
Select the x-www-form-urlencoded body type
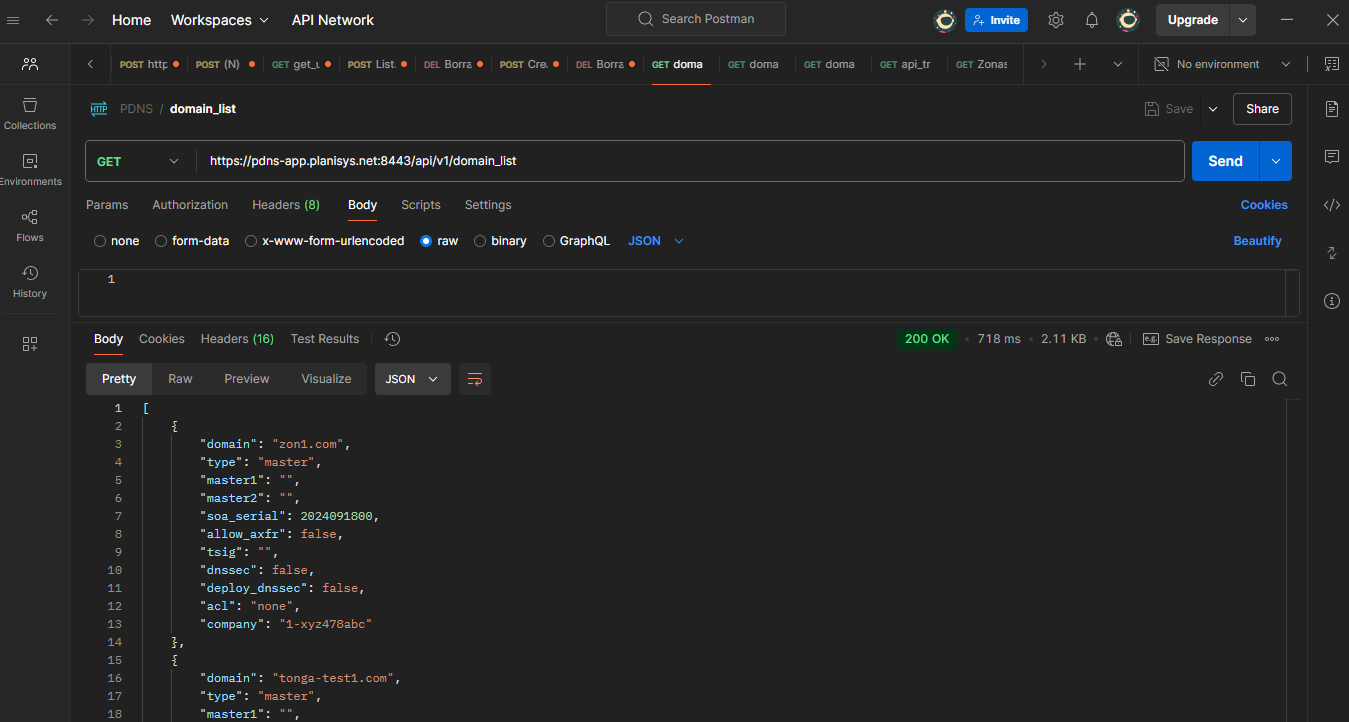coord(251,241)
